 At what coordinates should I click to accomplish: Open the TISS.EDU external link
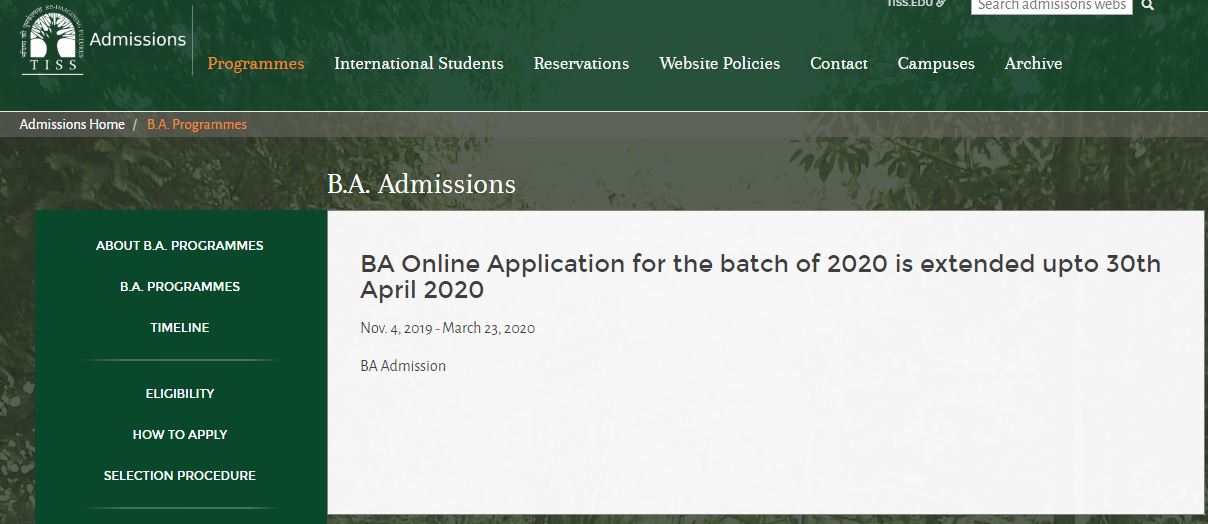(x=916, y=3)
